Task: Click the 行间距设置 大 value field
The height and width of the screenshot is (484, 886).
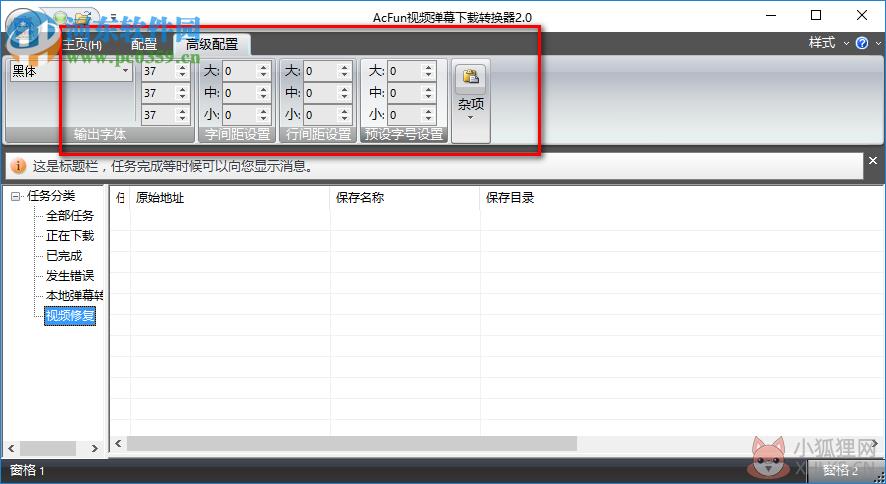Action: 321,71
